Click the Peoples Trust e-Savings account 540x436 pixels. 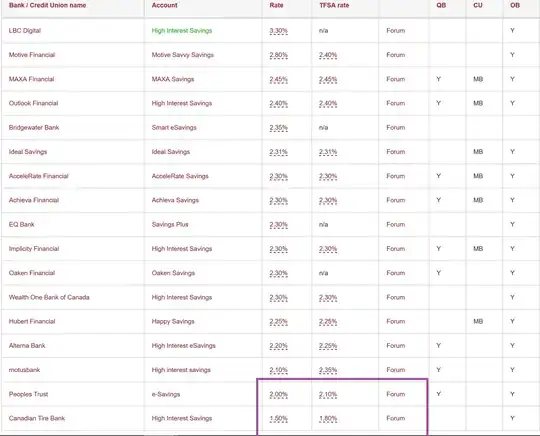click(166, 394)
